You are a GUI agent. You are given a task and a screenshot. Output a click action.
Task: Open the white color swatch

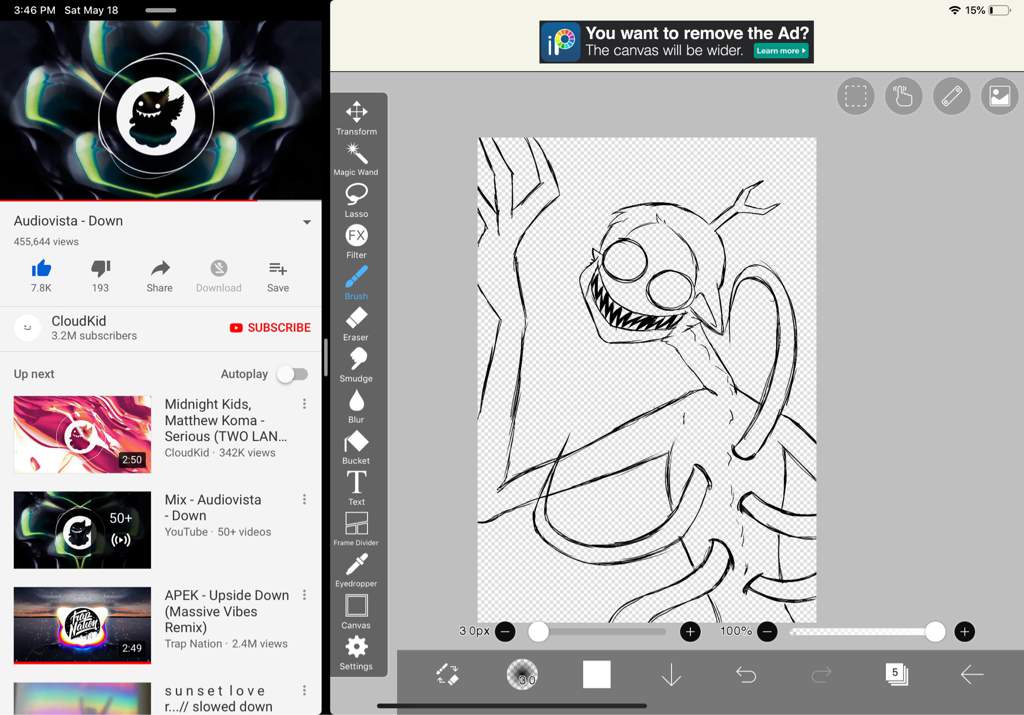click(597, 674)
